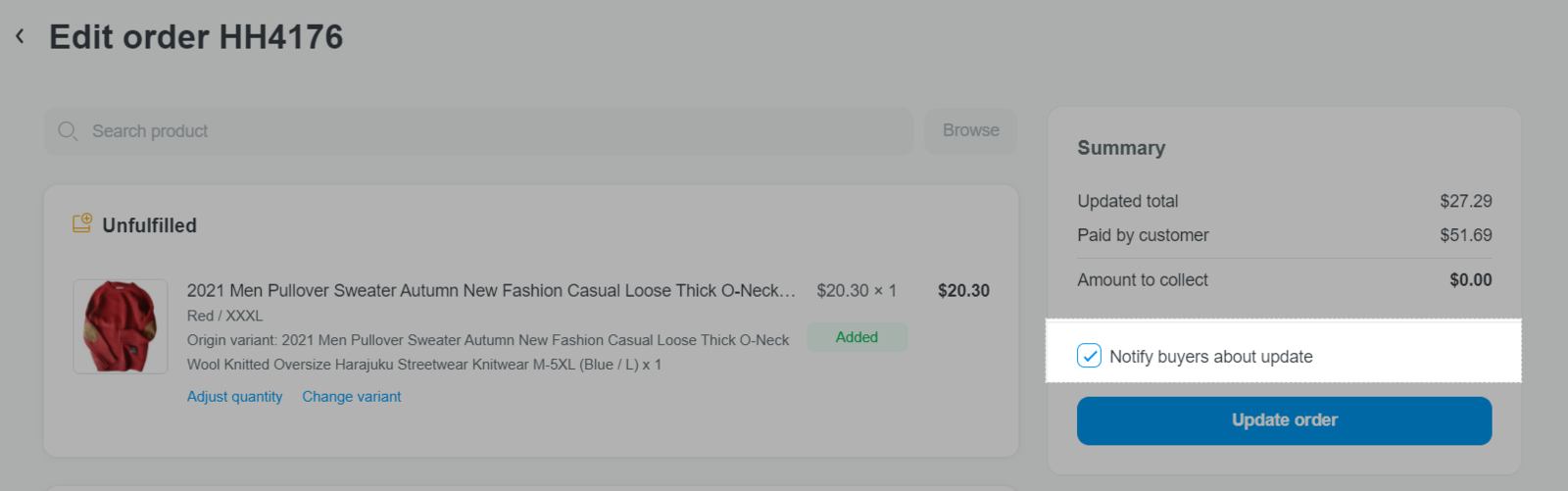1568x491 pixels.
Task: Click the 2021 Men Pullover Sweater title
Action: [491, 291]
